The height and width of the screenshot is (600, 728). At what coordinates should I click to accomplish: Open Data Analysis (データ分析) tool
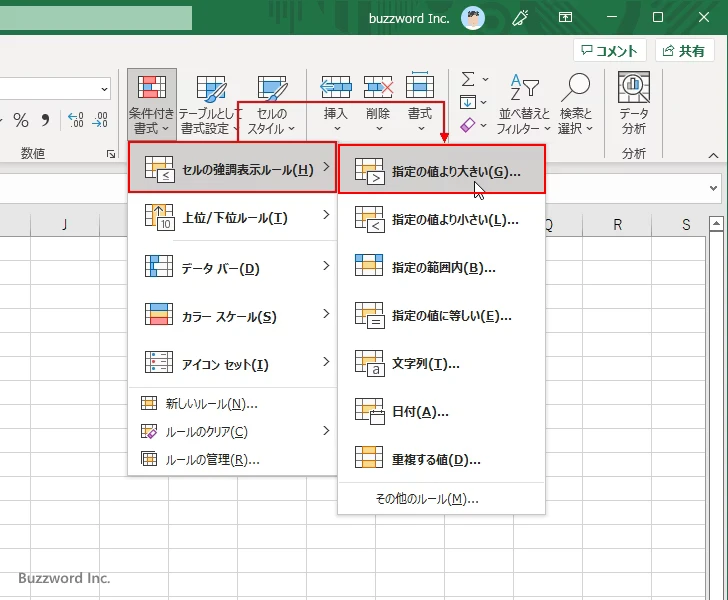click(633, 90)
